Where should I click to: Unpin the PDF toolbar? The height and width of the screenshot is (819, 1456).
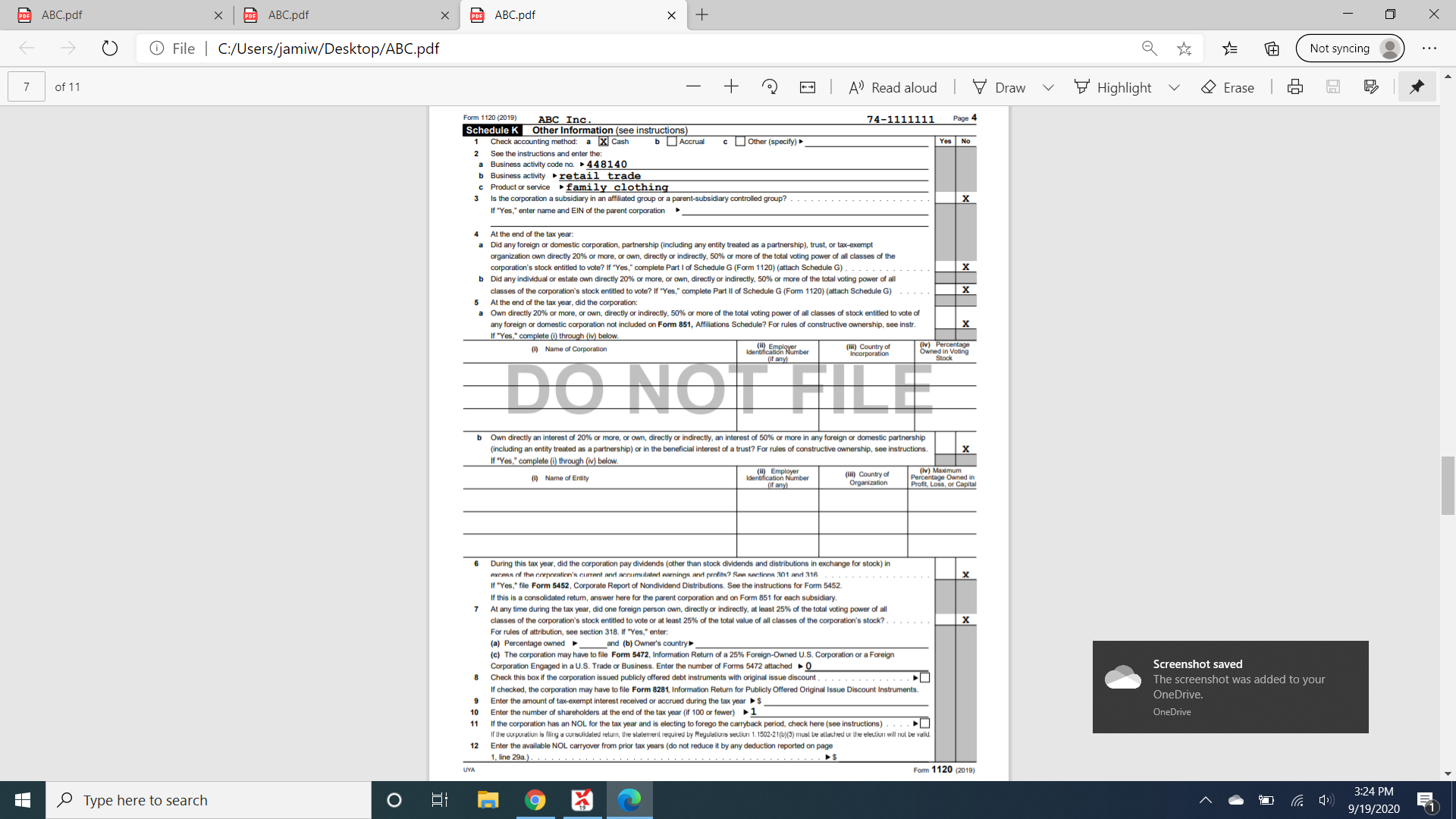point(1416,86)
